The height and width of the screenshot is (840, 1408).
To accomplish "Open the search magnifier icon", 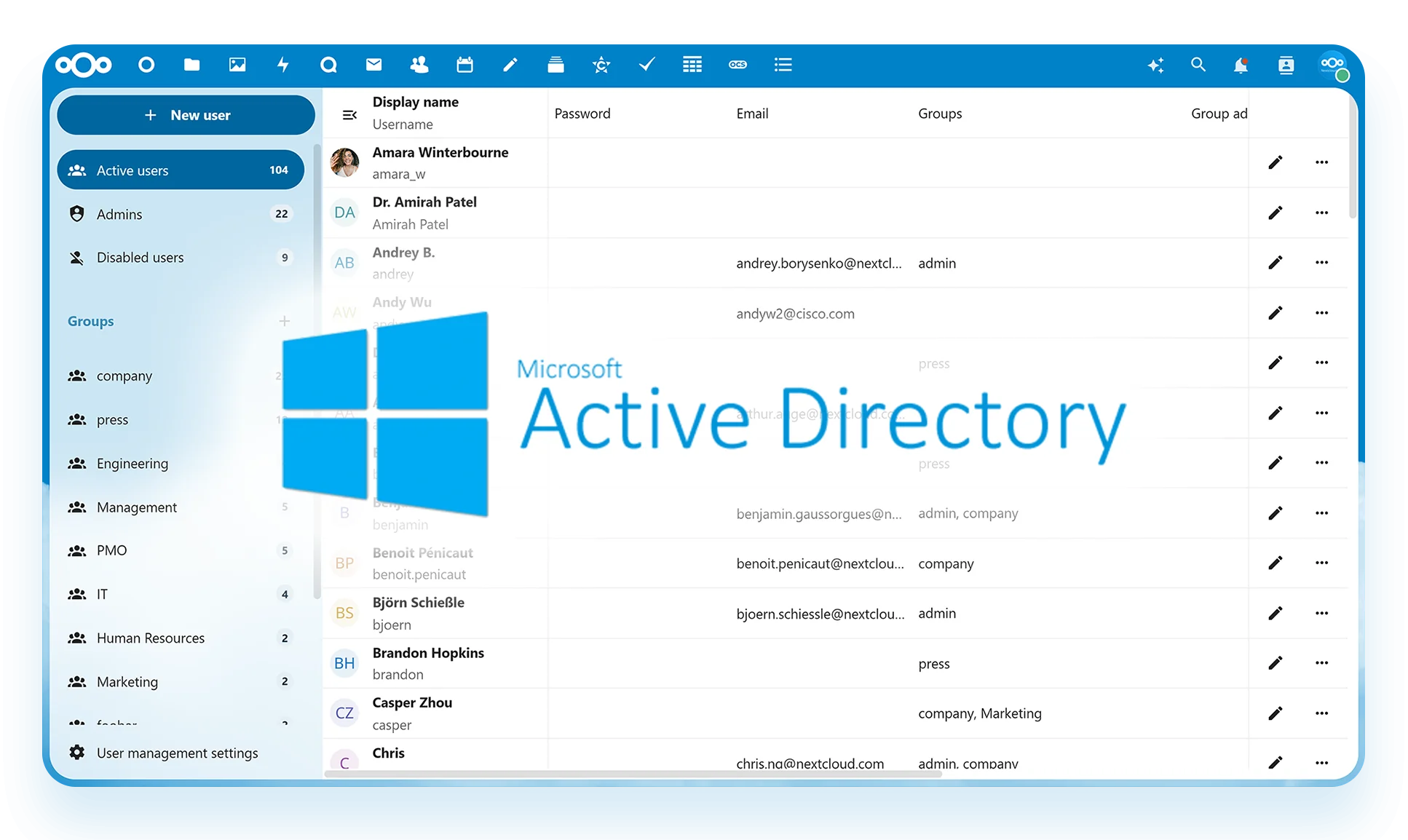I will pyautogui.click(x=1198, y=65).
